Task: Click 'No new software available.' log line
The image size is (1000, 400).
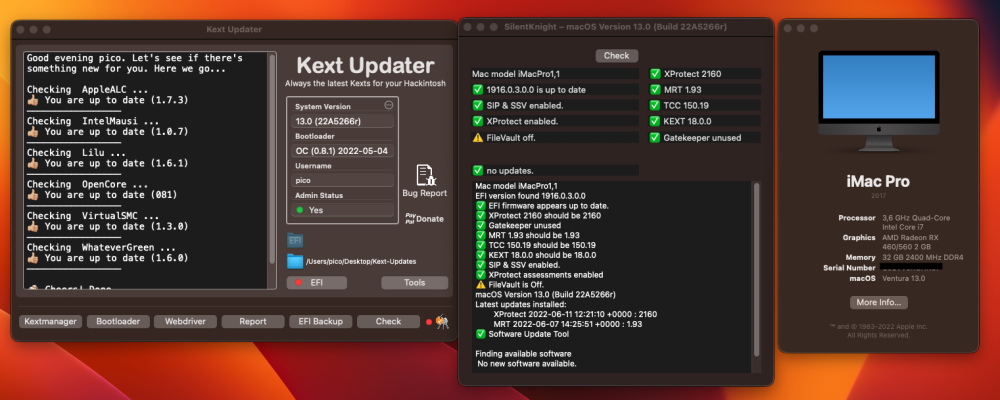Action: 527,364
